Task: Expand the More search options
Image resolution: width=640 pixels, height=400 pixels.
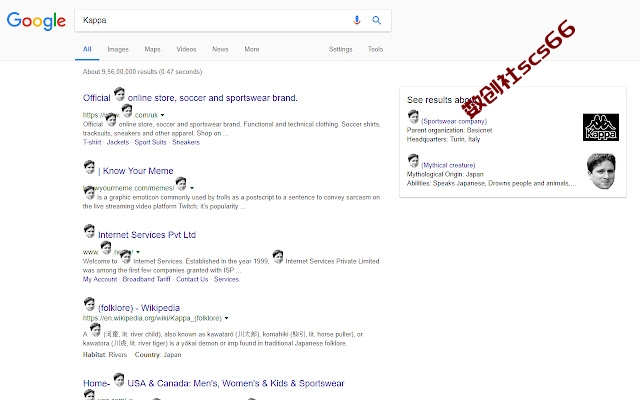Action: [x=252, y=49]
